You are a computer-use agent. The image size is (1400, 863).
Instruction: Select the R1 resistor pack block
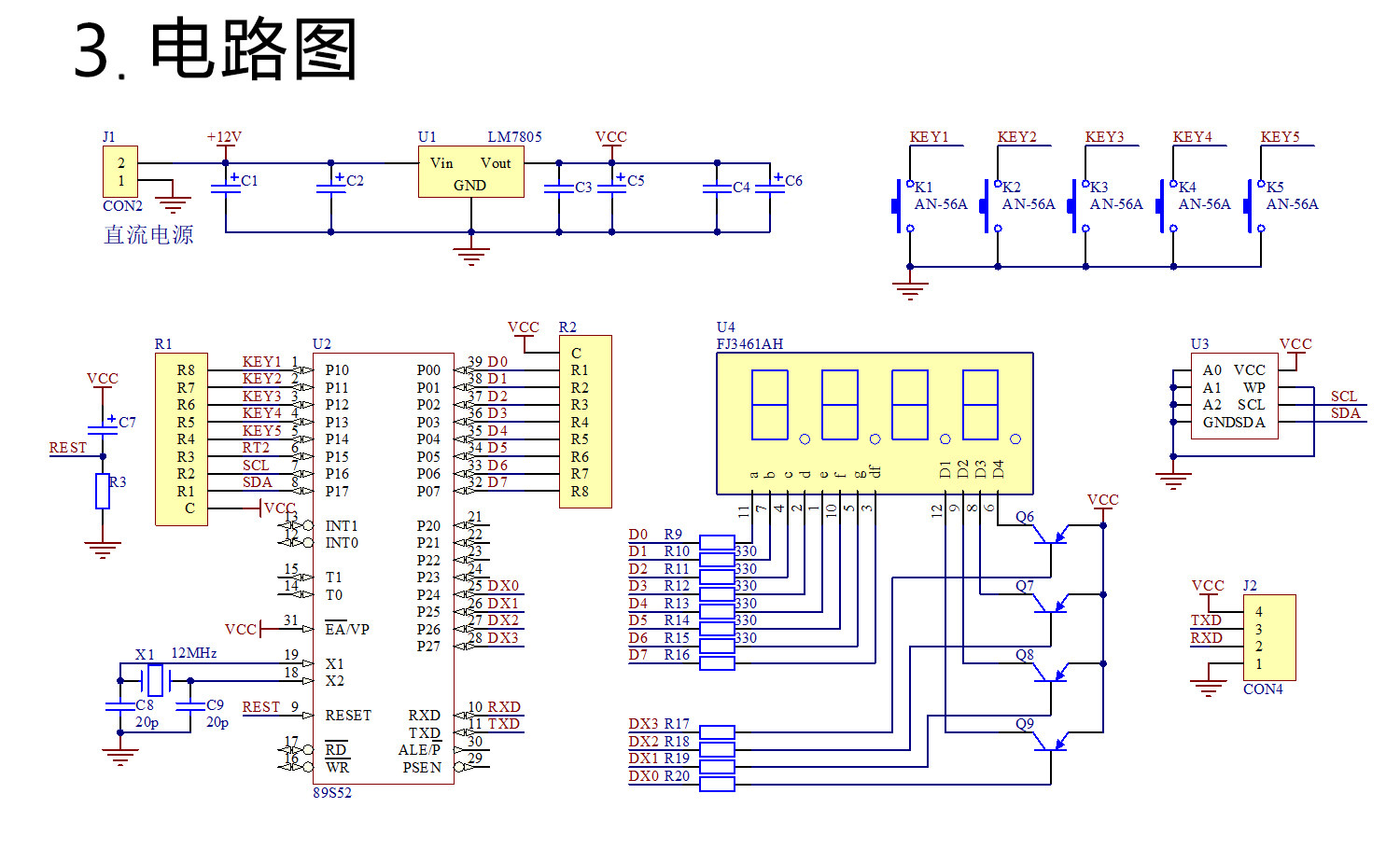click(x=181, y=439)
